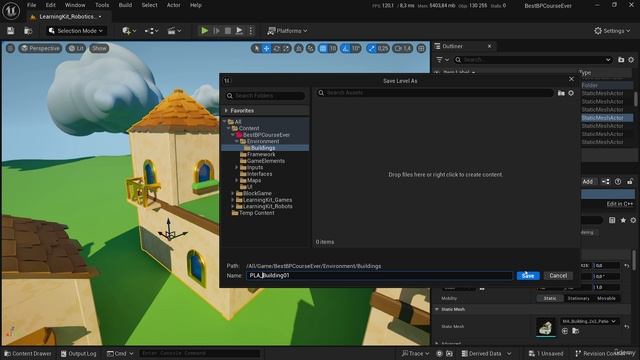Click the Eject playback icon
The height and width of the screenshot is (360, 640).
coord(239,31)
